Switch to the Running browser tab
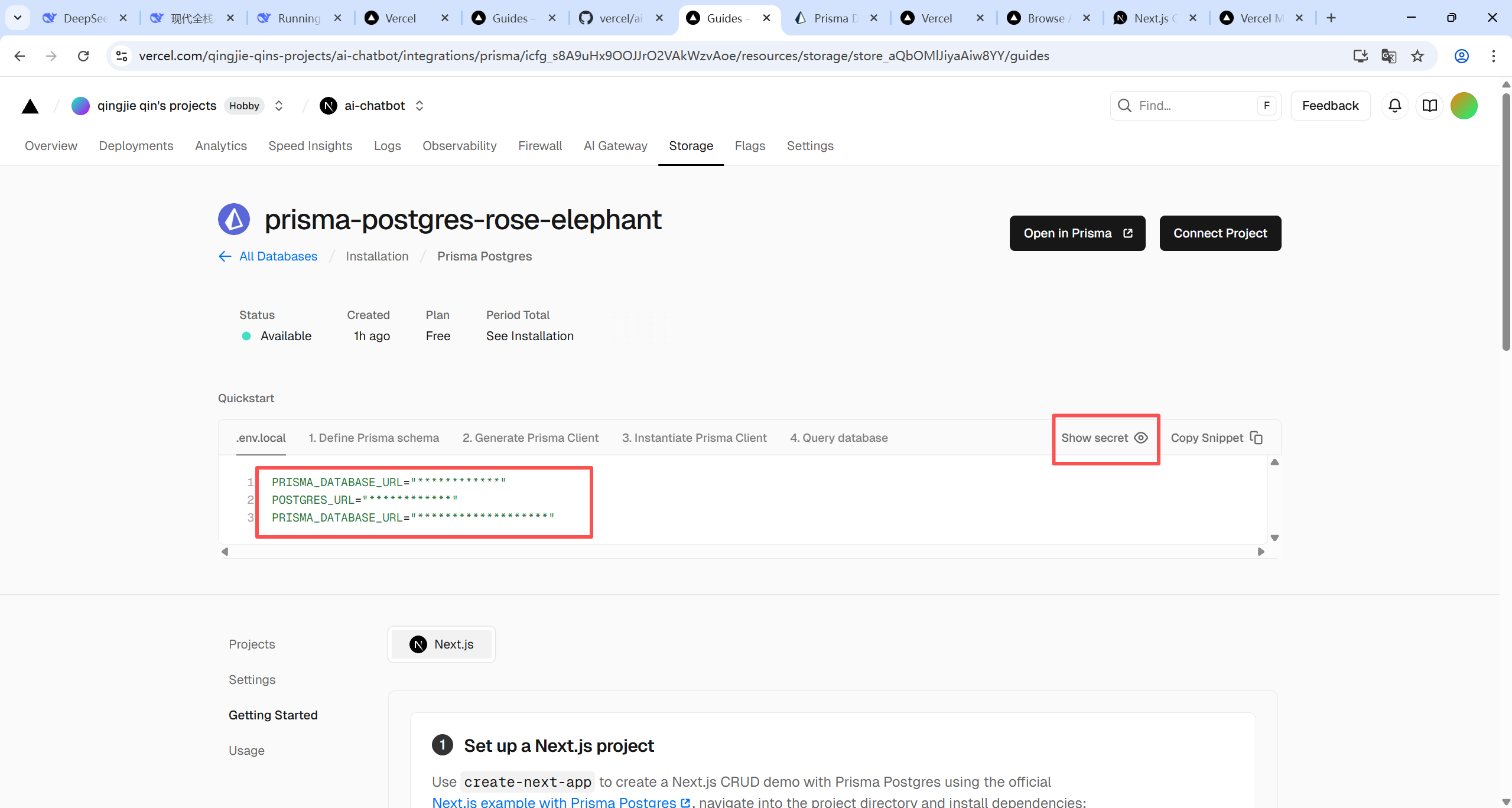1512x808 pixels. [300, 18]
